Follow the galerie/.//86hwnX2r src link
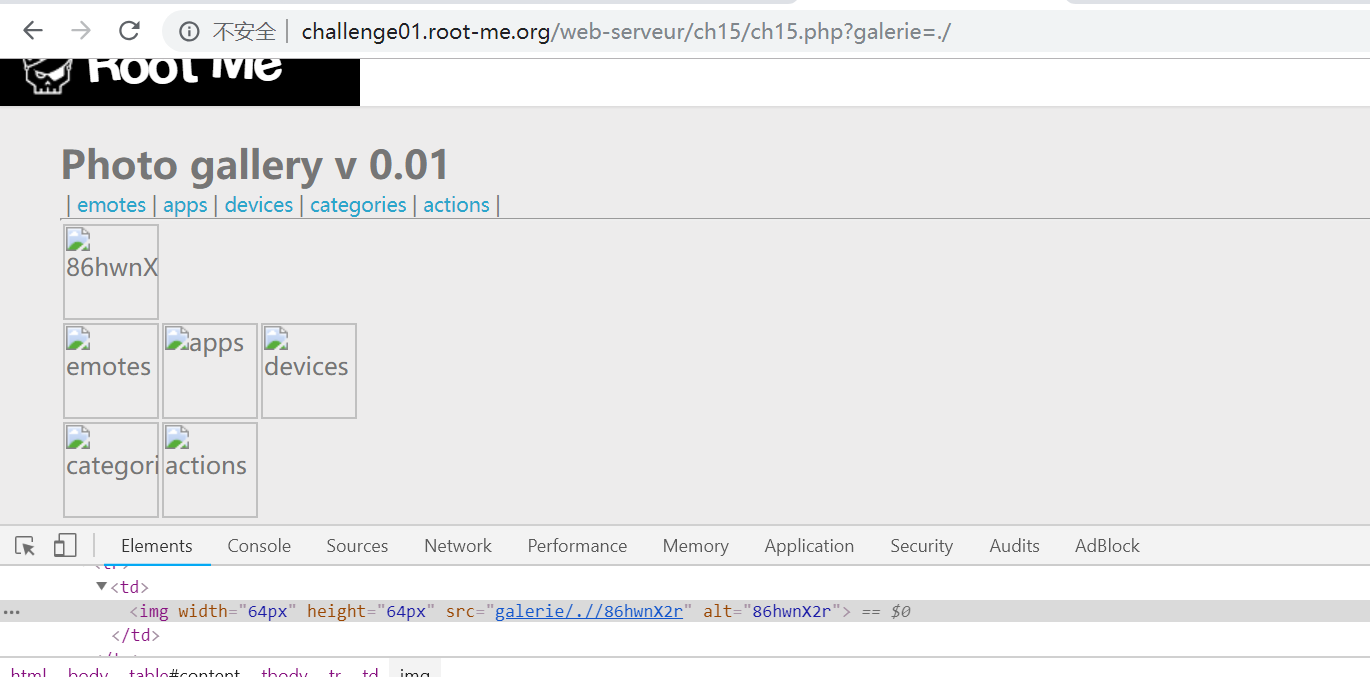This screenshot has height=677, width=1370. pyautogui.click(x=588, y=611)
